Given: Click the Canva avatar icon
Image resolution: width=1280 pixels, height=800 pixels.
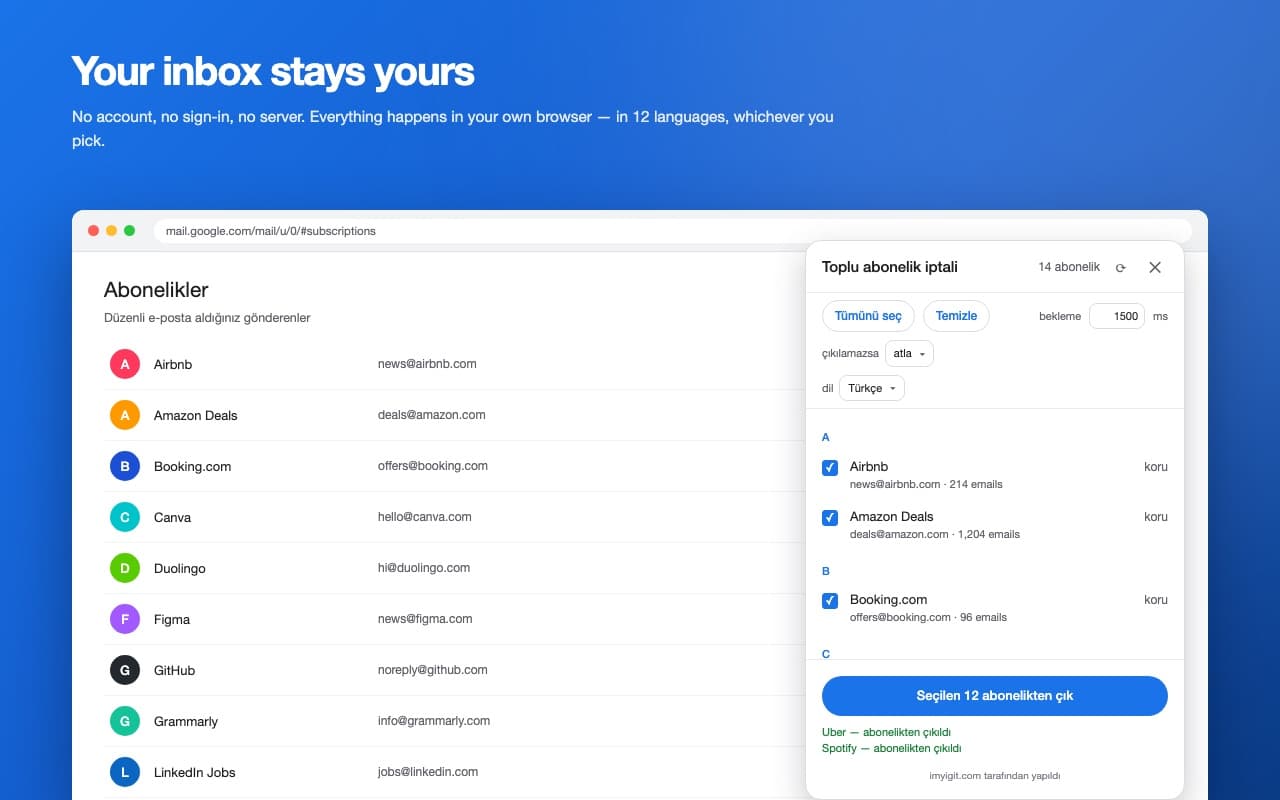Looking at the screenshot, I should coord(125,517).
